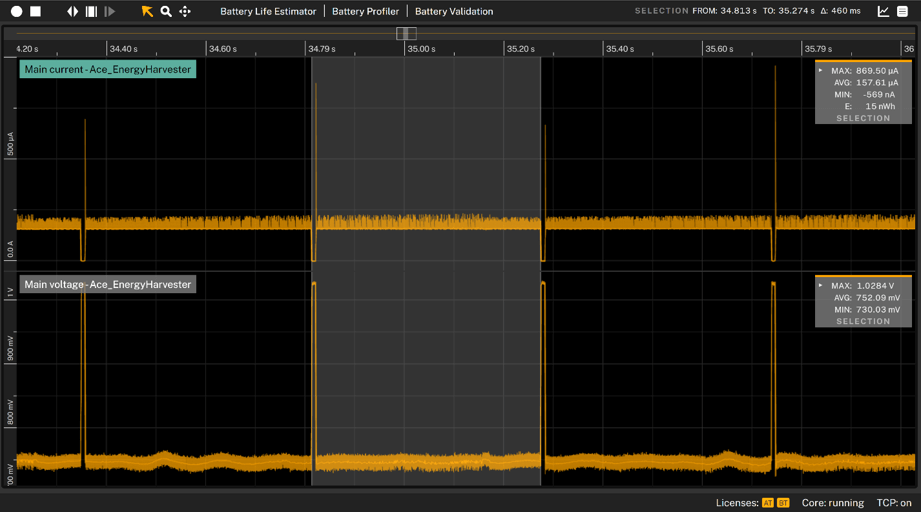Click the MIN: -569 nA current value

[865, 95]
